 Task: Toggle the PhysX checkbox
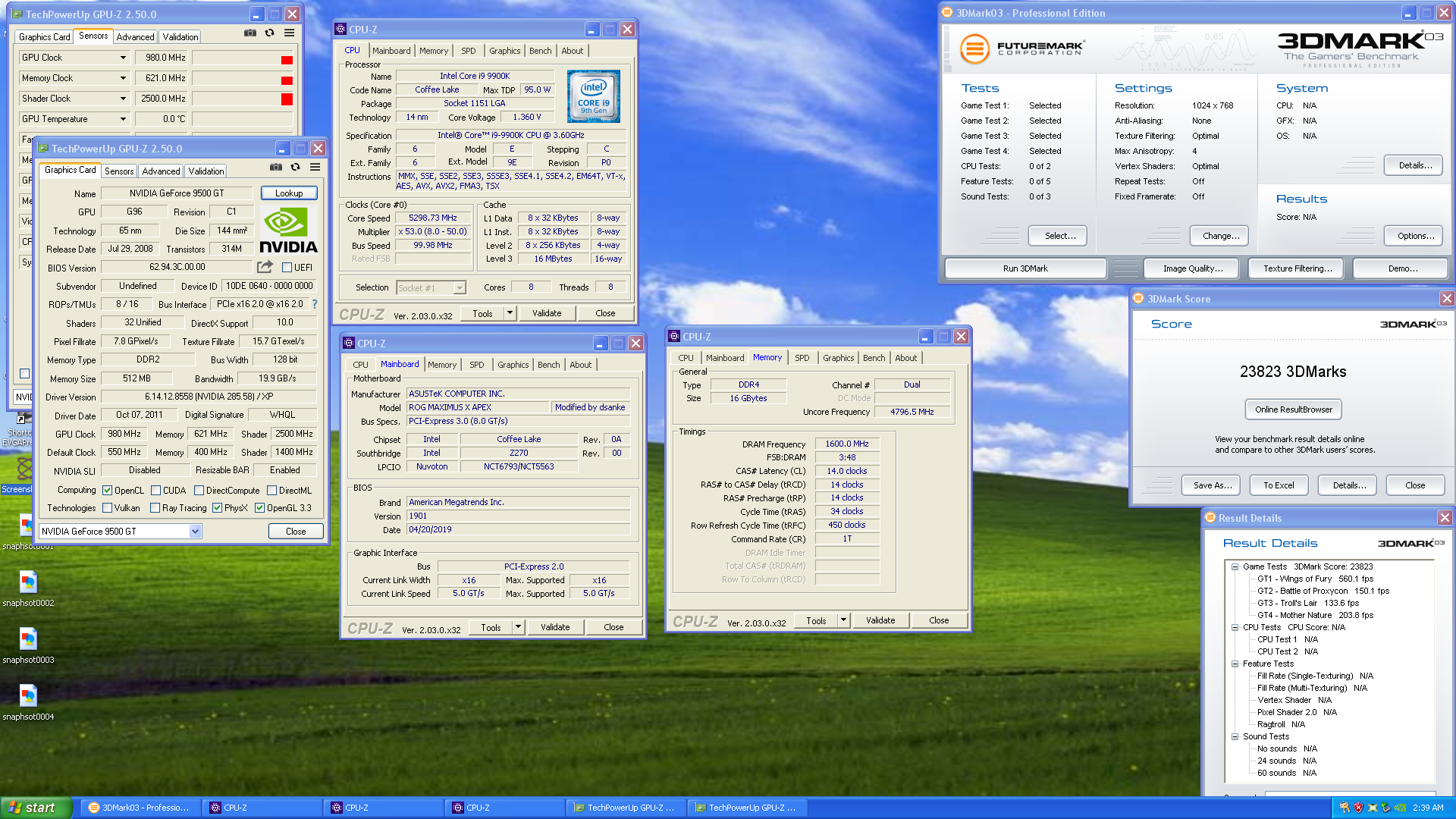click(x=218, y=508)
